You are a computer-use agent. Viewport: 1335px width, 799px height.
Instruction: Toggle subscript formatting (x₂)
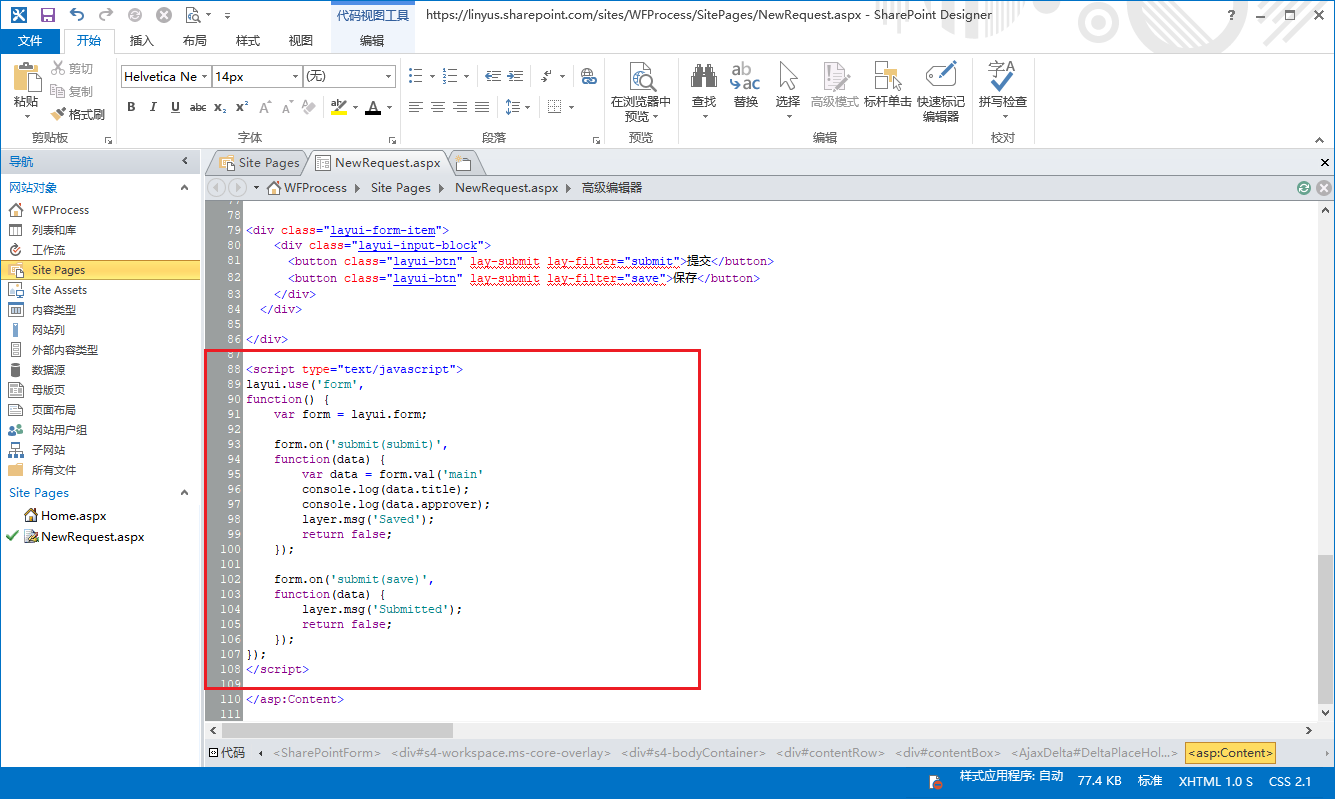click(220, 107)
